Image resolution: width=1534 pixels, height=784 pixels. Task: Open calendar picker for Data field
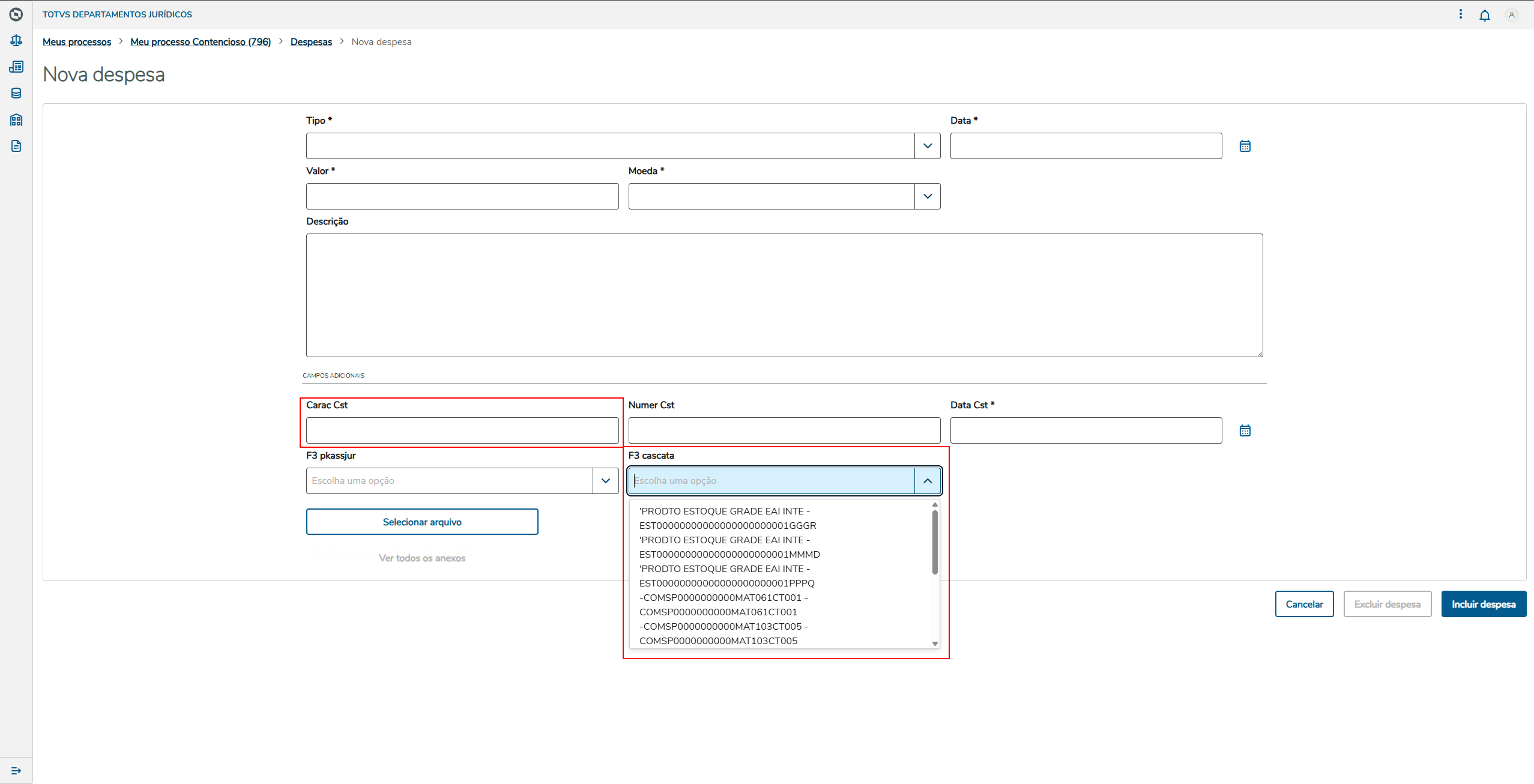(x=1245, y=146)
